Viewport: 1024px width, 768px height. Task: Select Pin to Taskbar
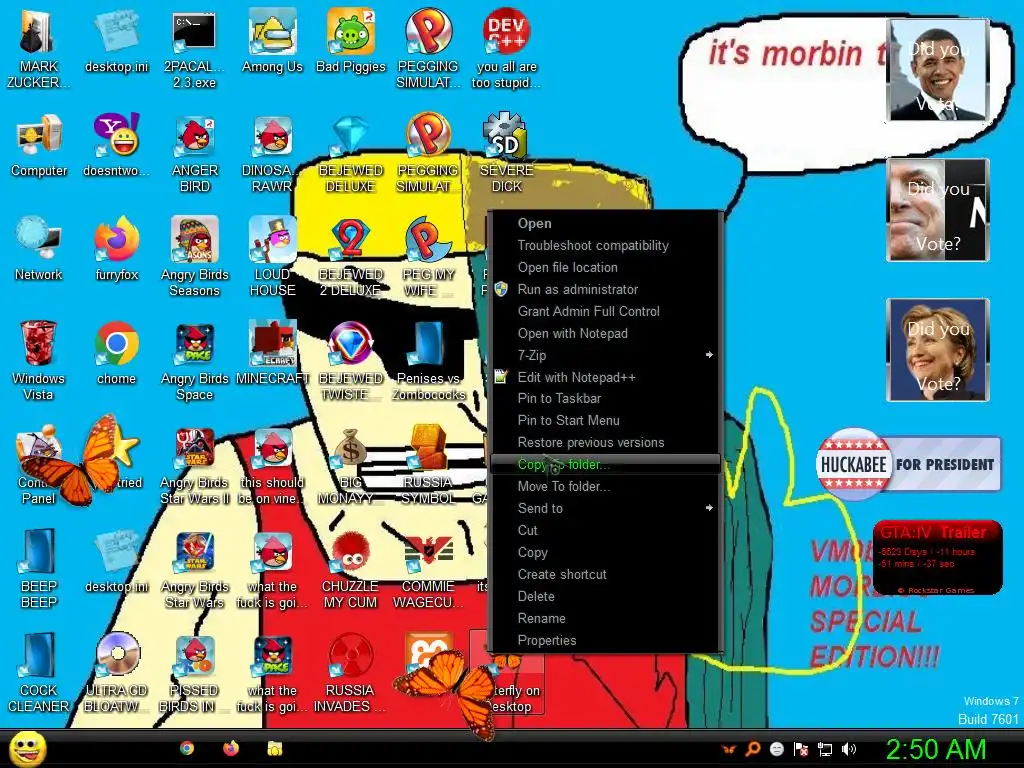(x=605, y=398)
